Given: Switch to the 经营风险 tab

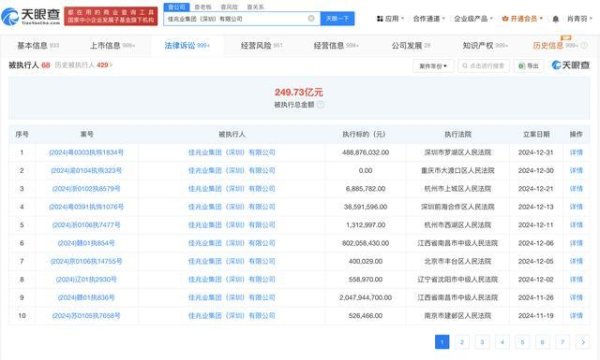Looking at the screenshot, I should (x=261, y=46).
